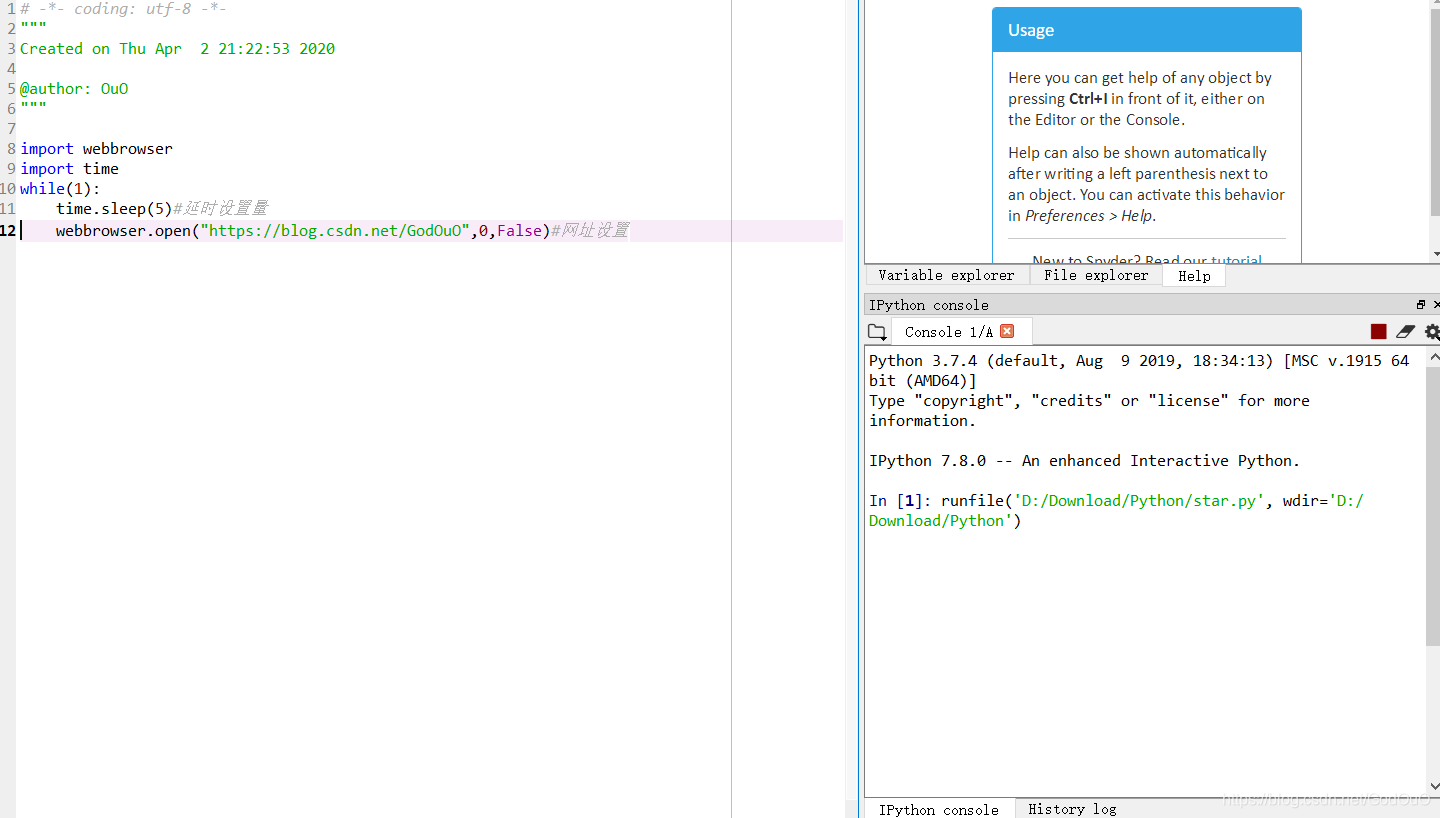Screen dimensions: 1440x818
Task: Click the 'False' argument in webbrowser.open
Action: 519,231
